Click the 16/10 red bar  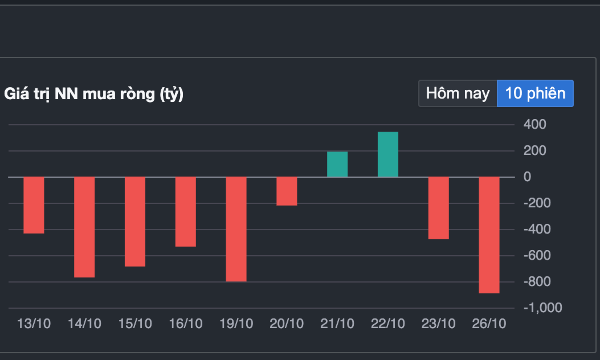[186, 212]
